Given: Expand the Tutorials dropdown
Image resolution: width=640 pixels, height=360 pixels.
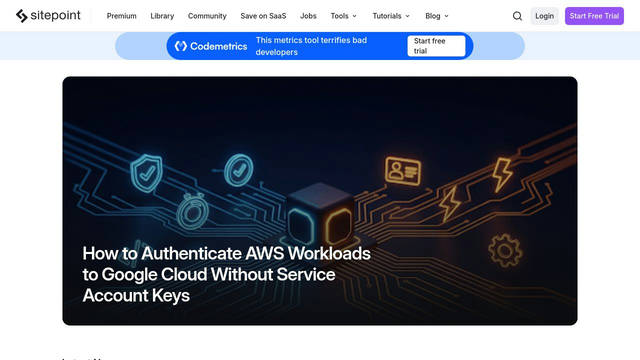Looking at the screenshot, I should 391,16.
